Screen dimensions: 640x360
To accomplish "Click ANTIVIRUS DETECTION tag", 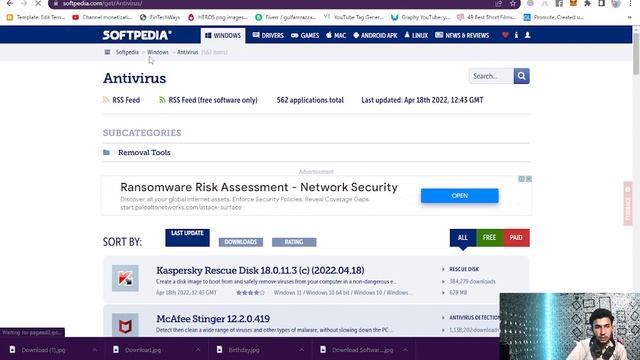I will (474, 318).
